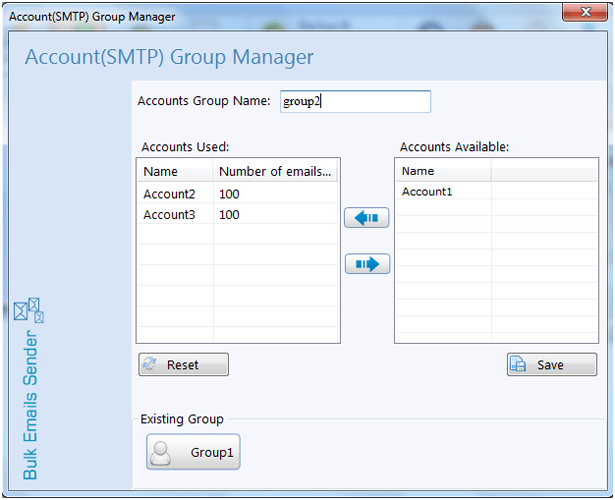Close the Account(SMTP) Group Manager window
The width and height of the screenshot is (615, 500).
pyautogui.click(x=585, y=12)
